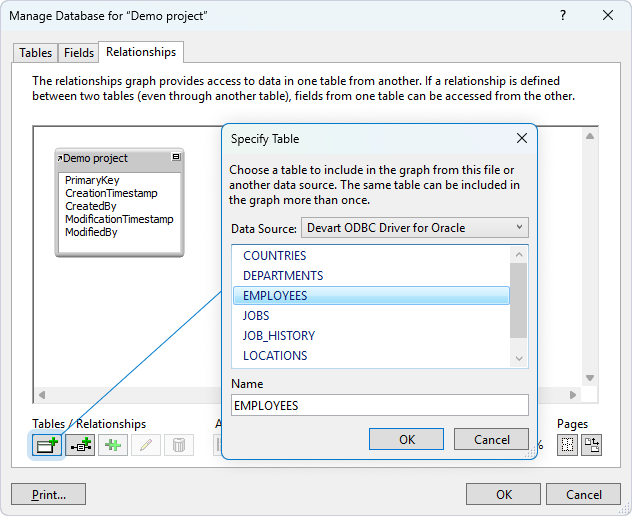Click CreatedBy field in Demo project table

point(91,206)
